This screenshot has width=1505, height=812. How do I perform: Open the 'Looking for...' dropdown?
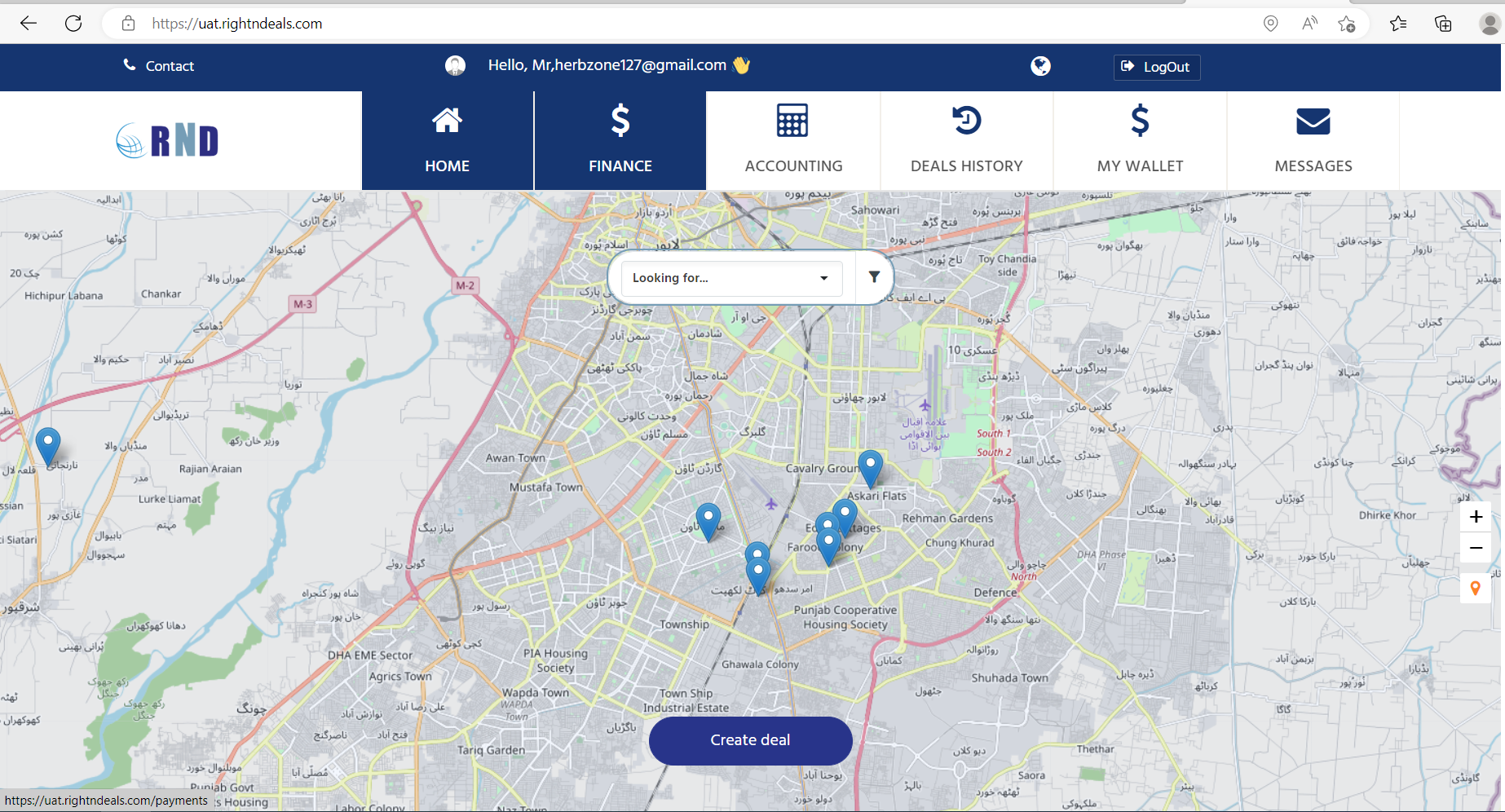pyautogui.click(x=730, y=278)
